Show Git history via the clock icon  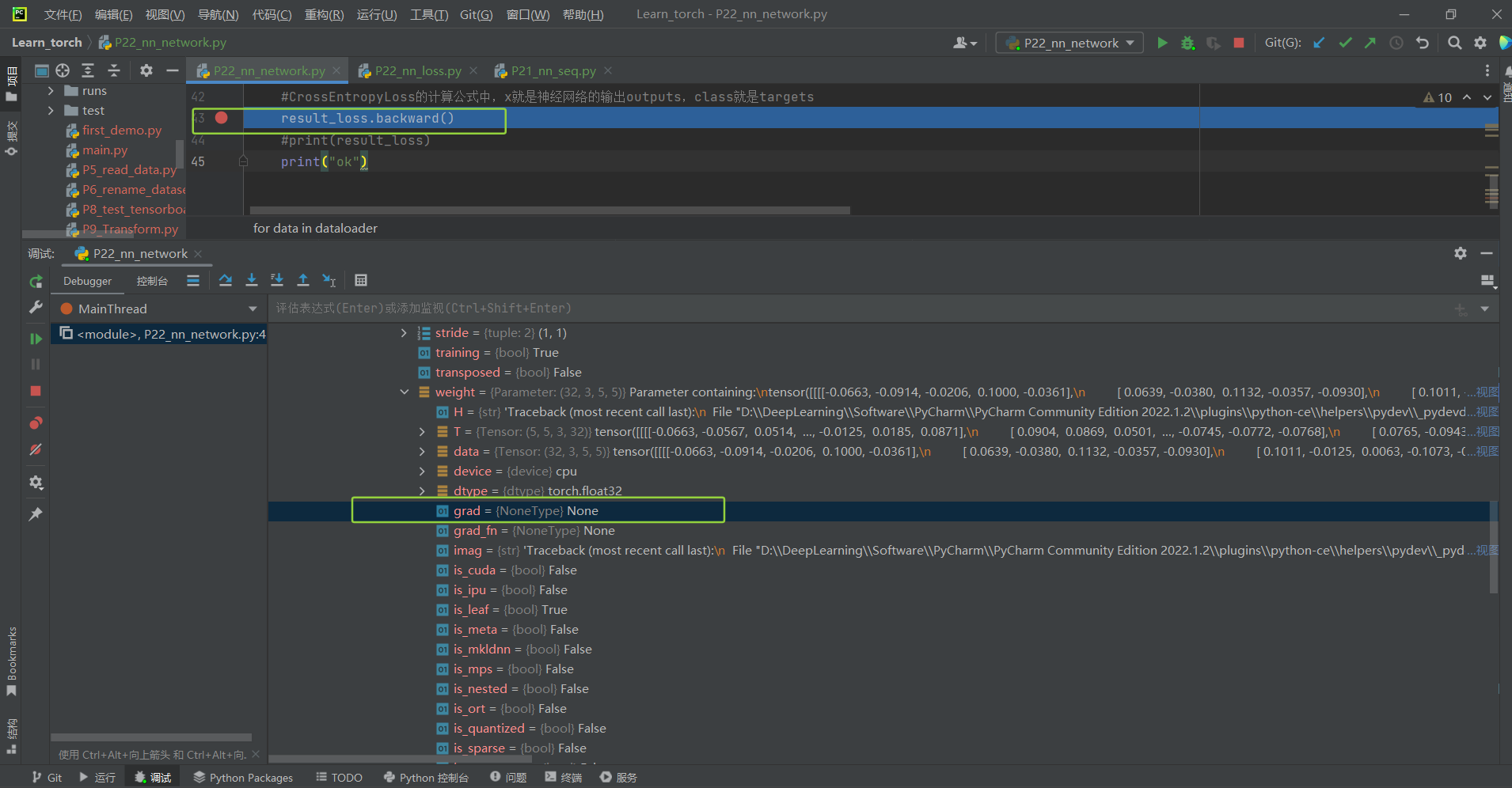click(1396, 43)
